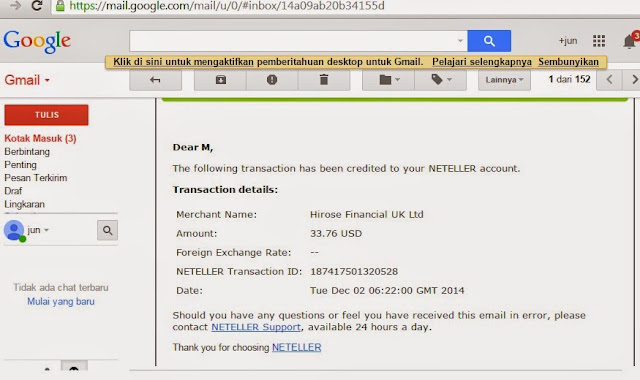Open the NETELLER link in the closing line
This screenshot has width=640, height=380.
tap(296, 347)
